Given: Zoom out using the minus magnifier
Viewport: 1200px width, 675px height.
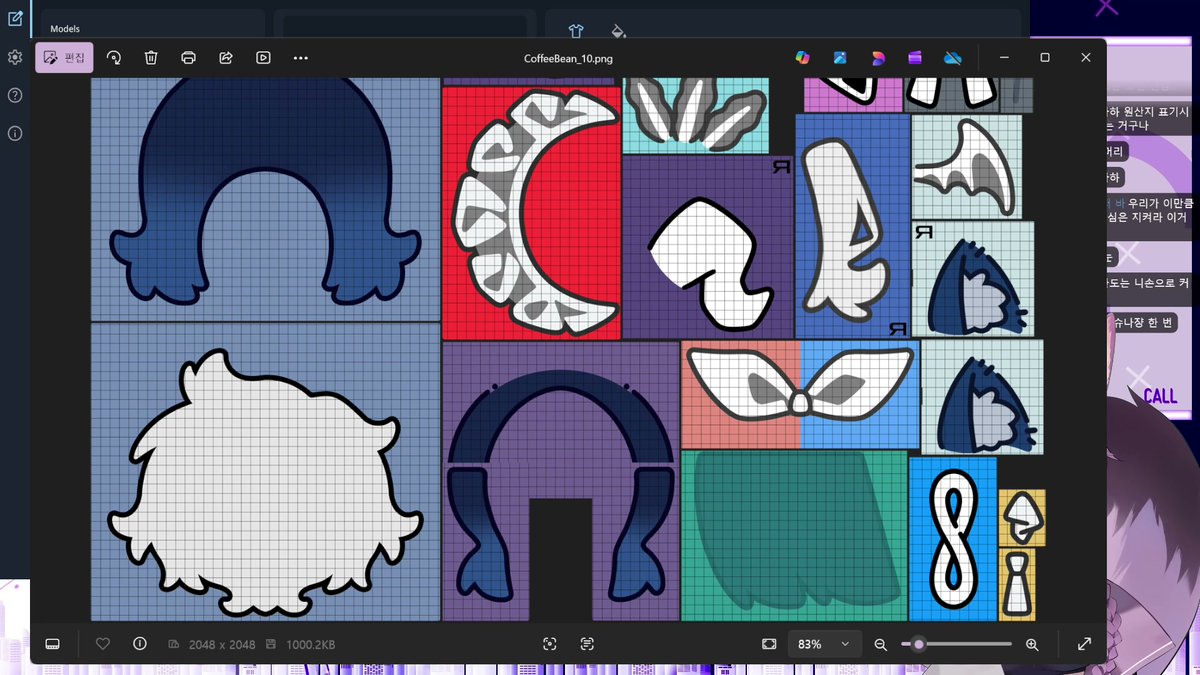Looking at the screenshot, I should pos(881,645).
